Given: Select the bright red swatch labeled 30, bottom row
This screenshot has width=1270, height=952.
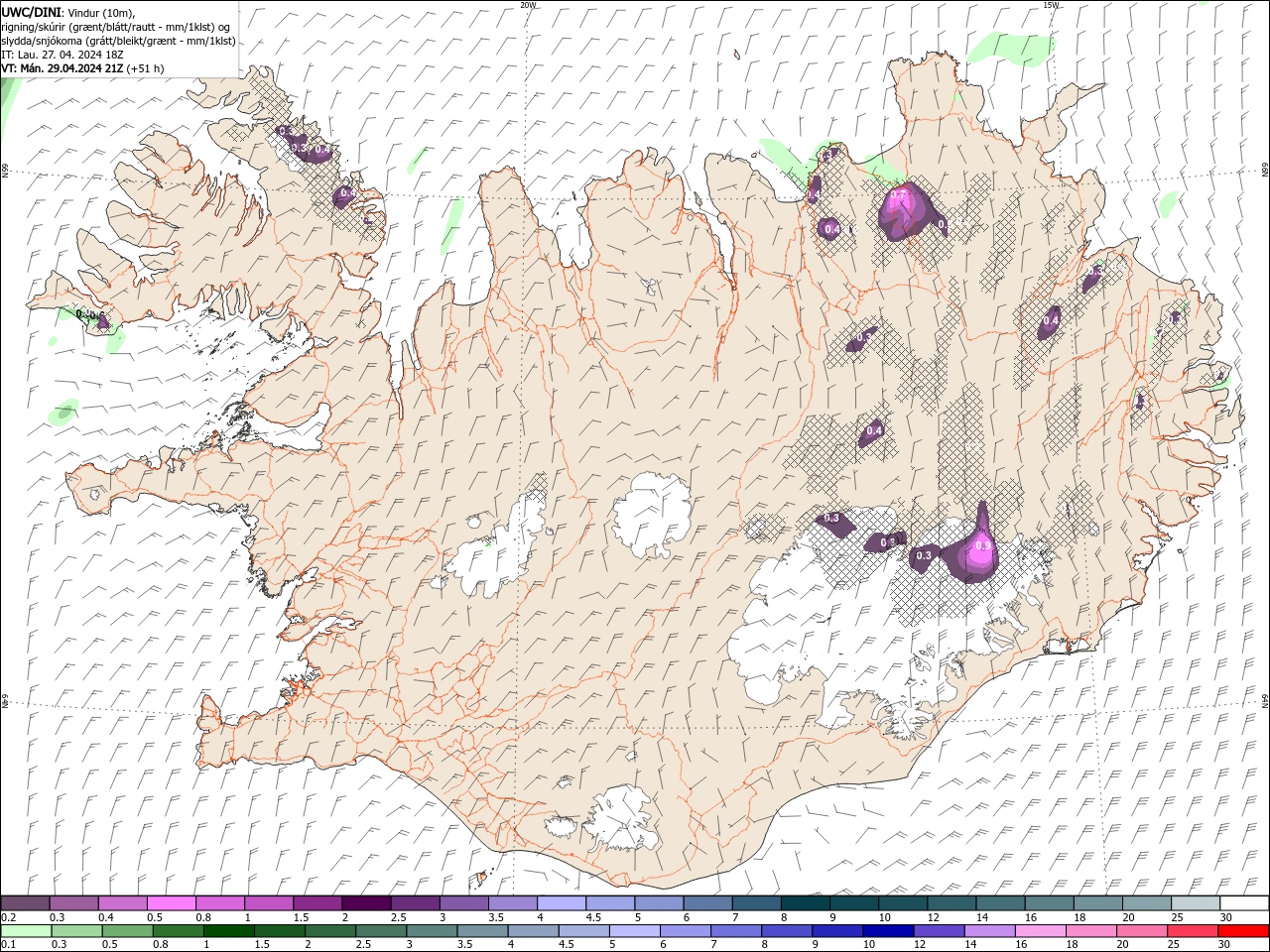Looking at the screenshot, I should coord(1242,931).
